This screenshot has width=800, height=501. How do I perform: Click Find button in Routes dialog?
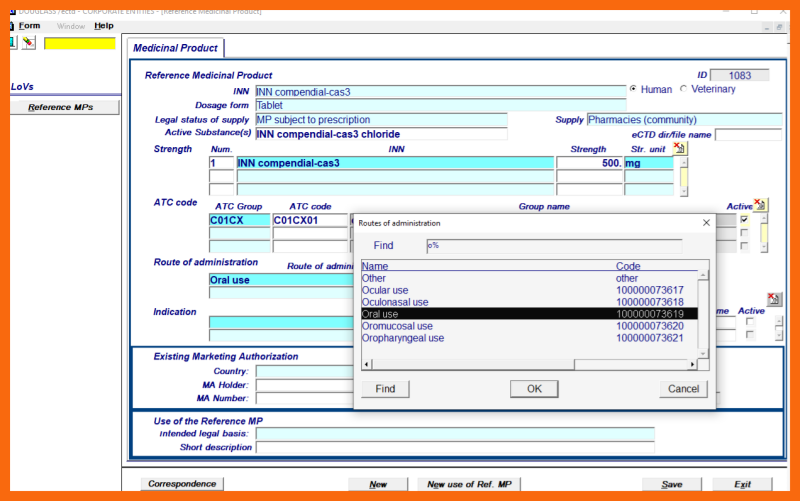click(385, 389)
